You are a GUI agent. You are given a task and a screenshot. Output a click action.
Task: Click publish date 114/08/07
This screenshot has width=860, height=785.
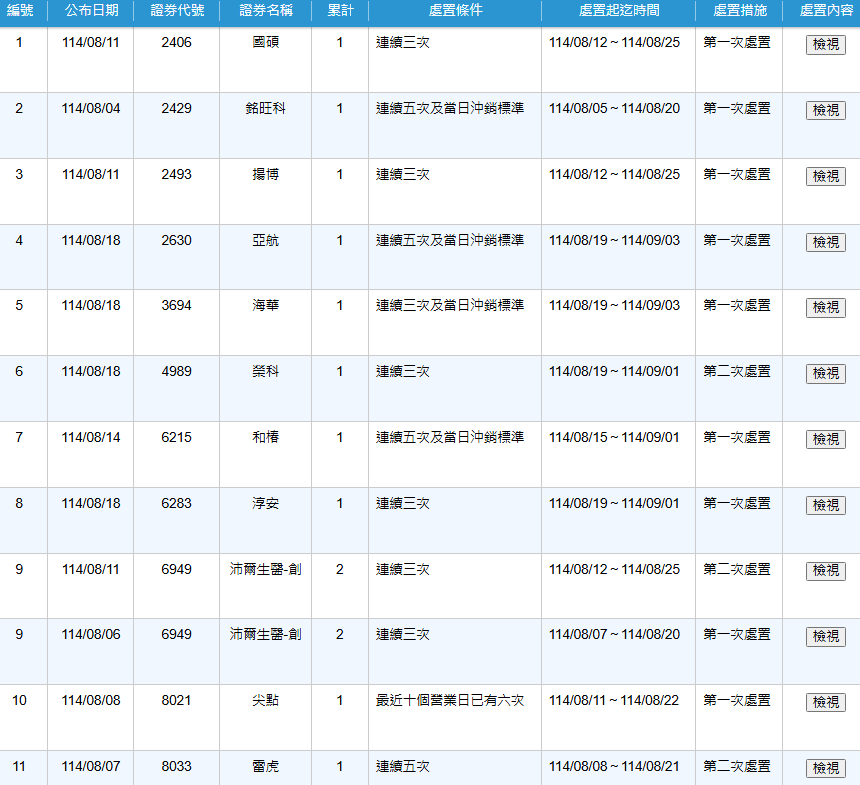tap(90, 766)
